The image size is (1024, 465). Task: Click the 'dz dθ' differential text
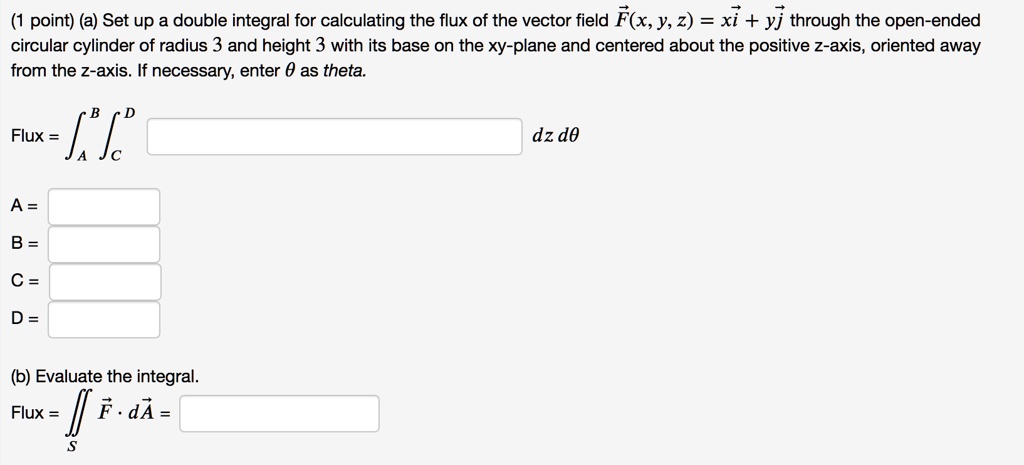tap(556, 136)
